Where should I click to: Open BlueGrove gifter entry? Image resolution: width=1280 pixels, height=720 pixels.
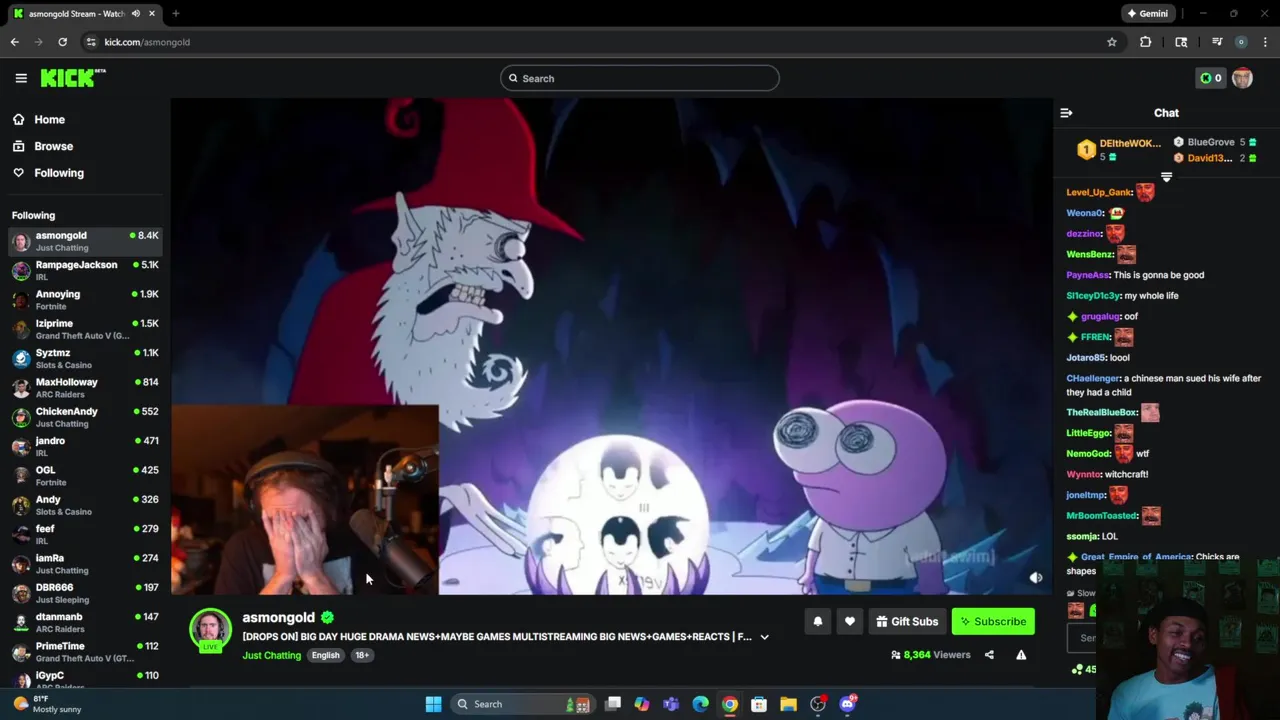(1215, 142)
